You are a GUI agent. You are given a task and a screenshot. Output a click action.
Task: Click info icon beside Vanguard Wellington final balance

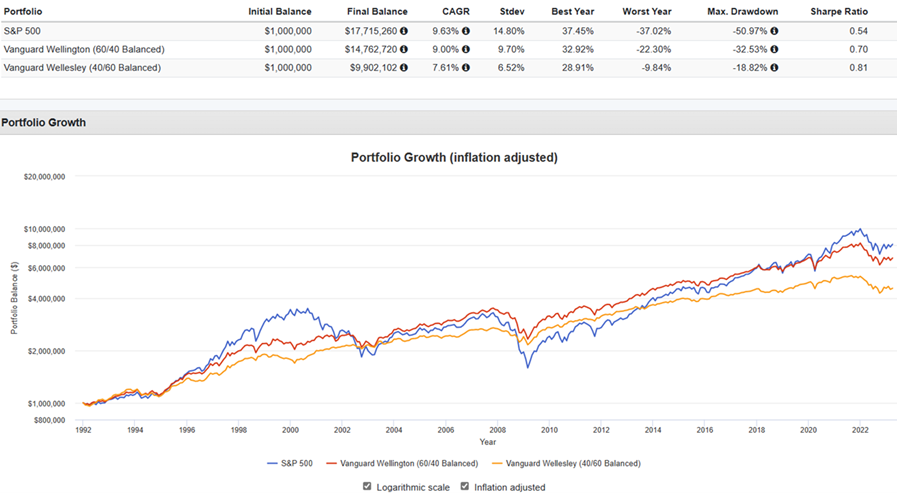pyautogui.click(x=404, y=49)
